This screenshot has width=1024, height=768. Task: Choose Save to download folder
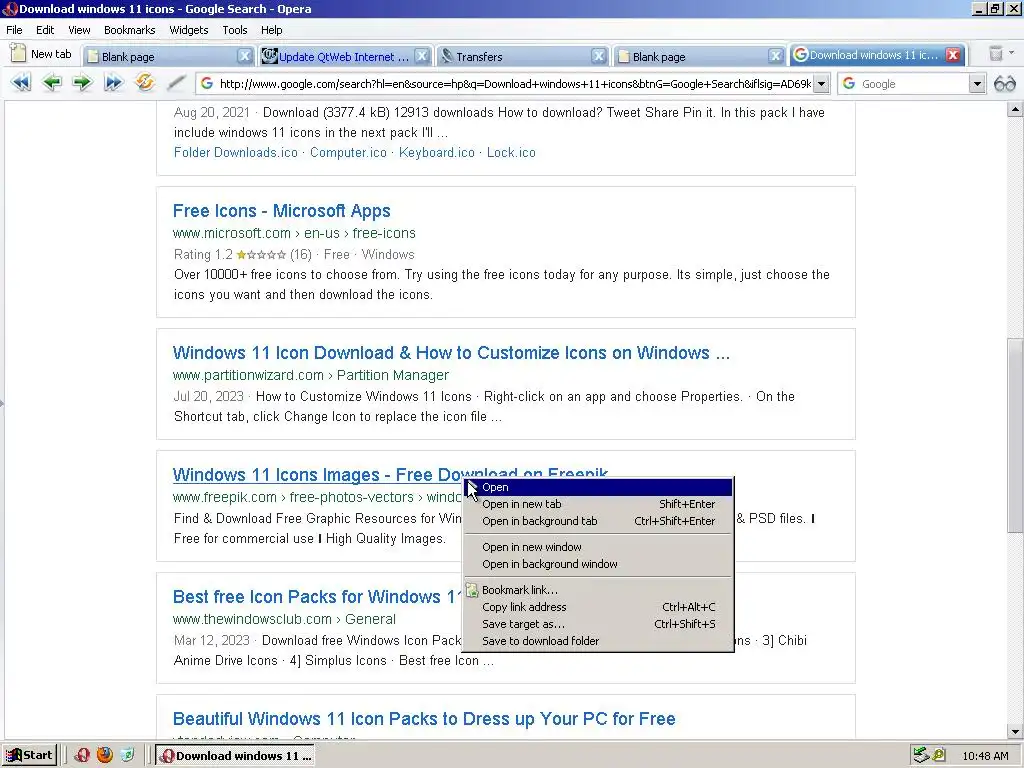598,641
